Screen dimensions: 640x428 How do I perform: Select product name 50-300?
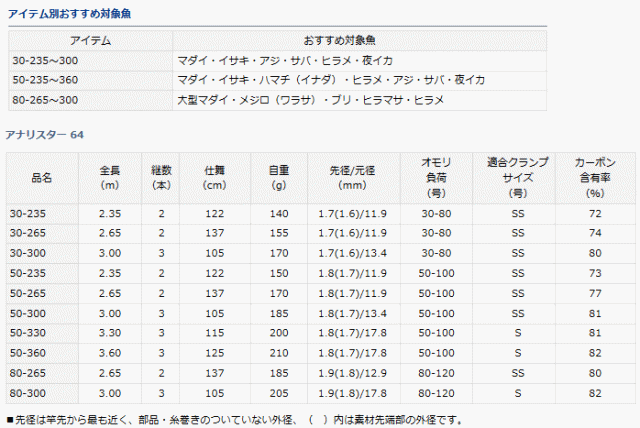tap(28, 314)
